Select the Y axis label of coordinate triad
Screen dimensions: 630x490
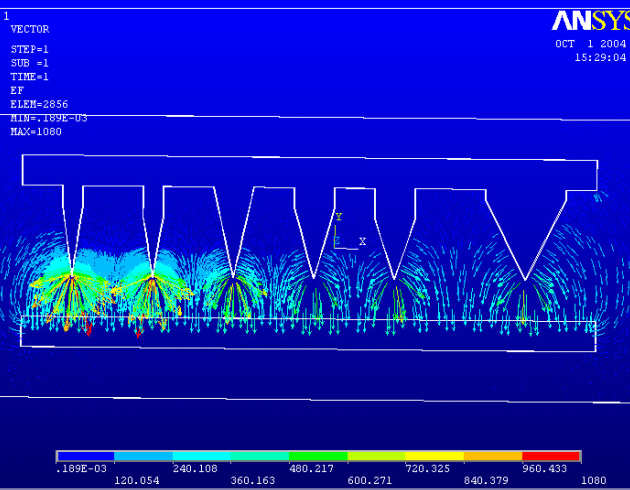click(x=339, y=217)
